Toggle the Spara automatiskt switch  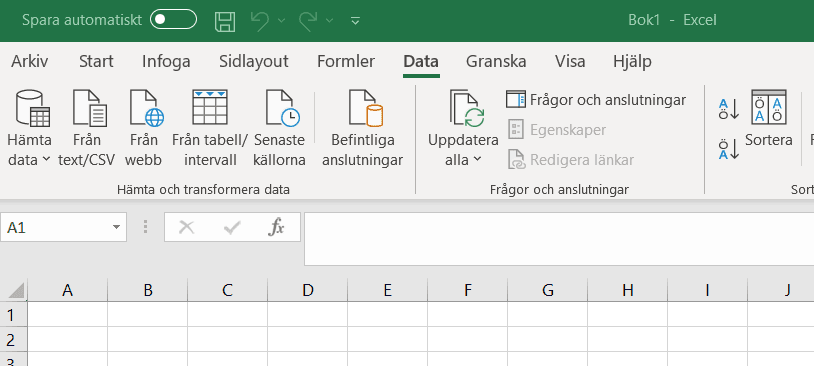click(x=173, y=20)
